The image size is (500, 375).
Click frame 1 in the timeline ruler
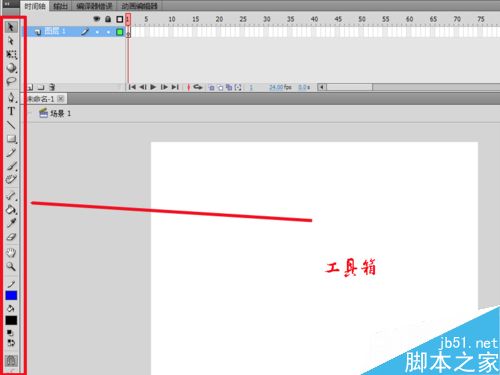pyautogui.click(x=128, y=19)
